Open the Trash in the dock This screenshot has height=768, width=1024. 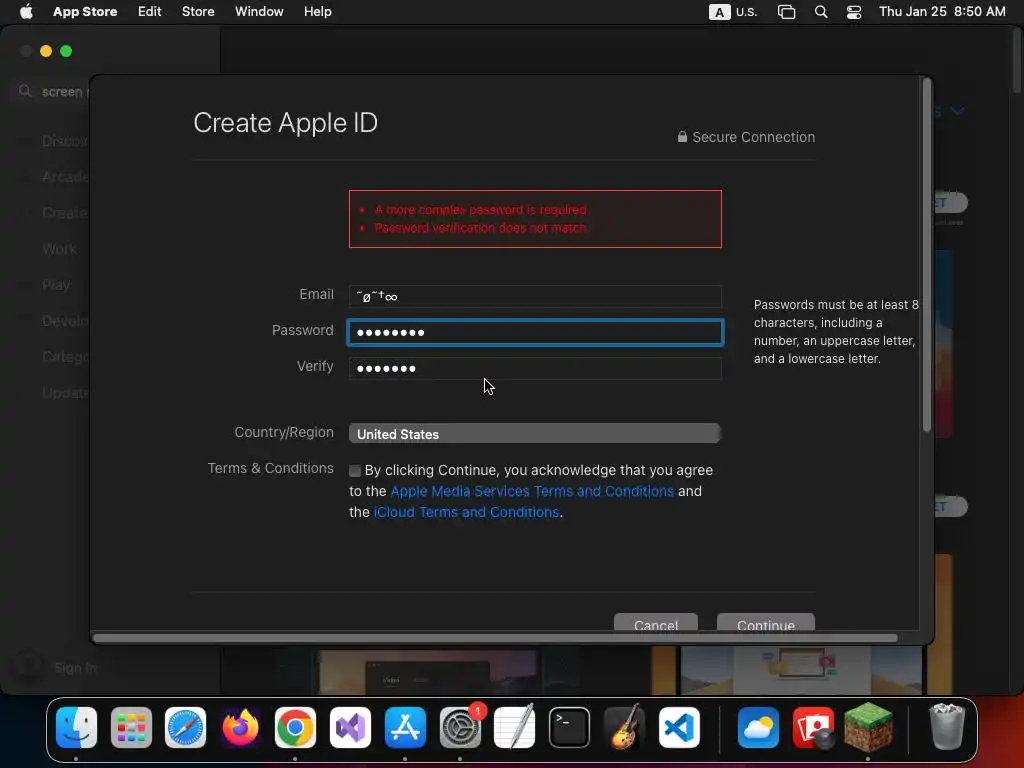click(x=947, y=727)
